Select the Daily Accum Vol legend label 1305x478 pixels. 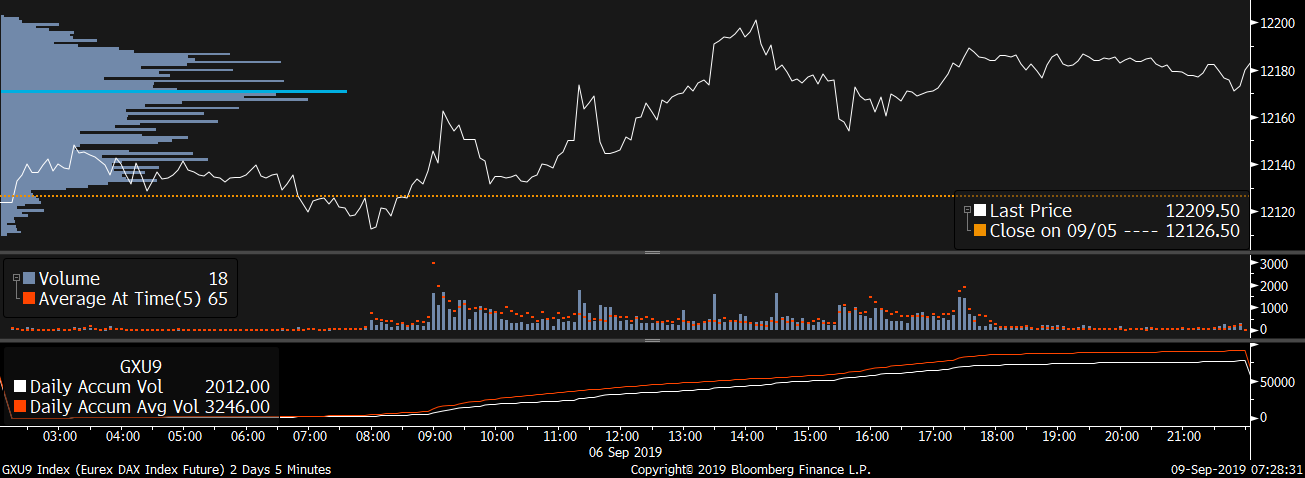tap(96, 387)
